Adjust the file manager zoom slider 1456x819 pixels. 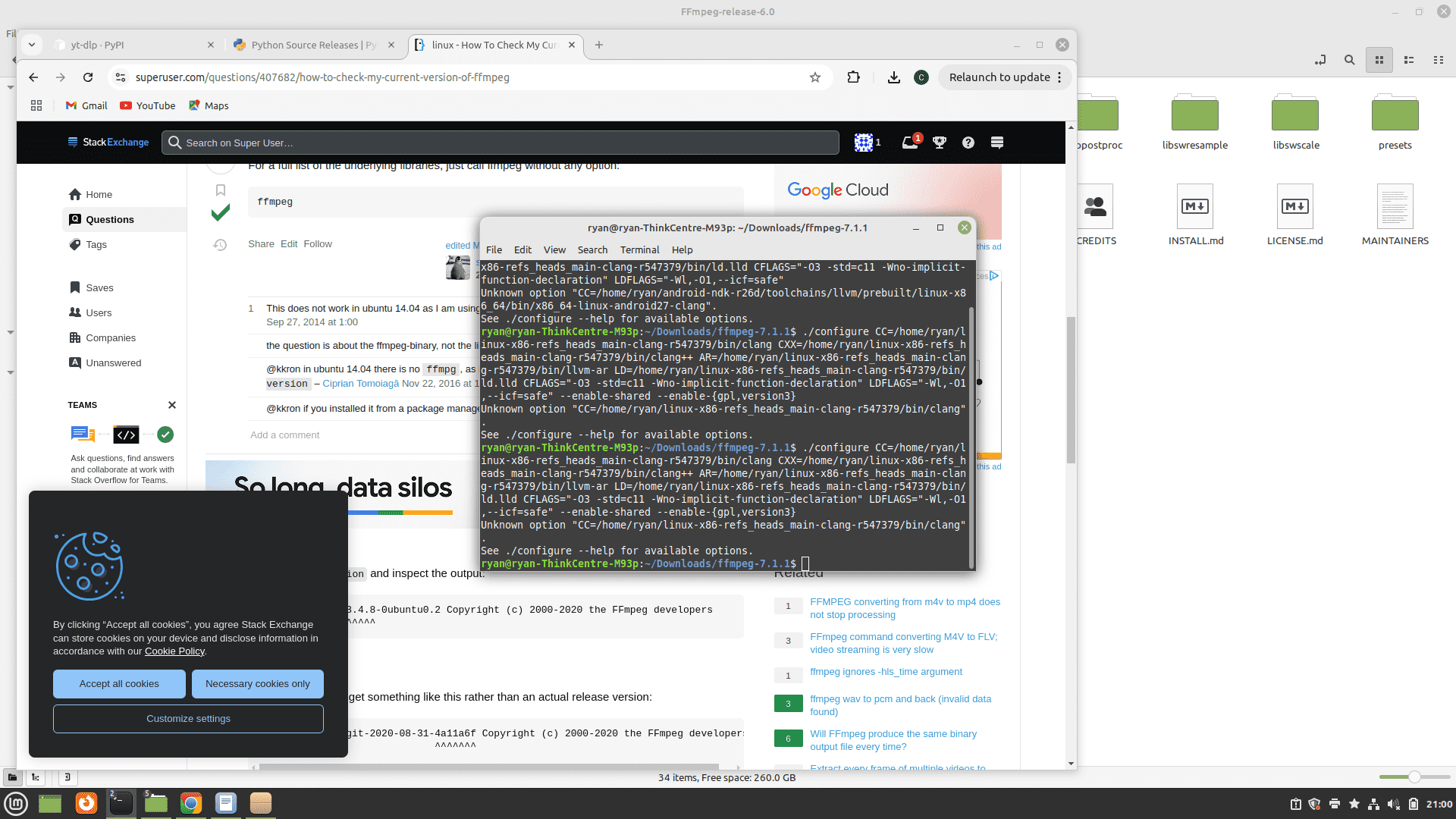click(x=1414, y=777)
